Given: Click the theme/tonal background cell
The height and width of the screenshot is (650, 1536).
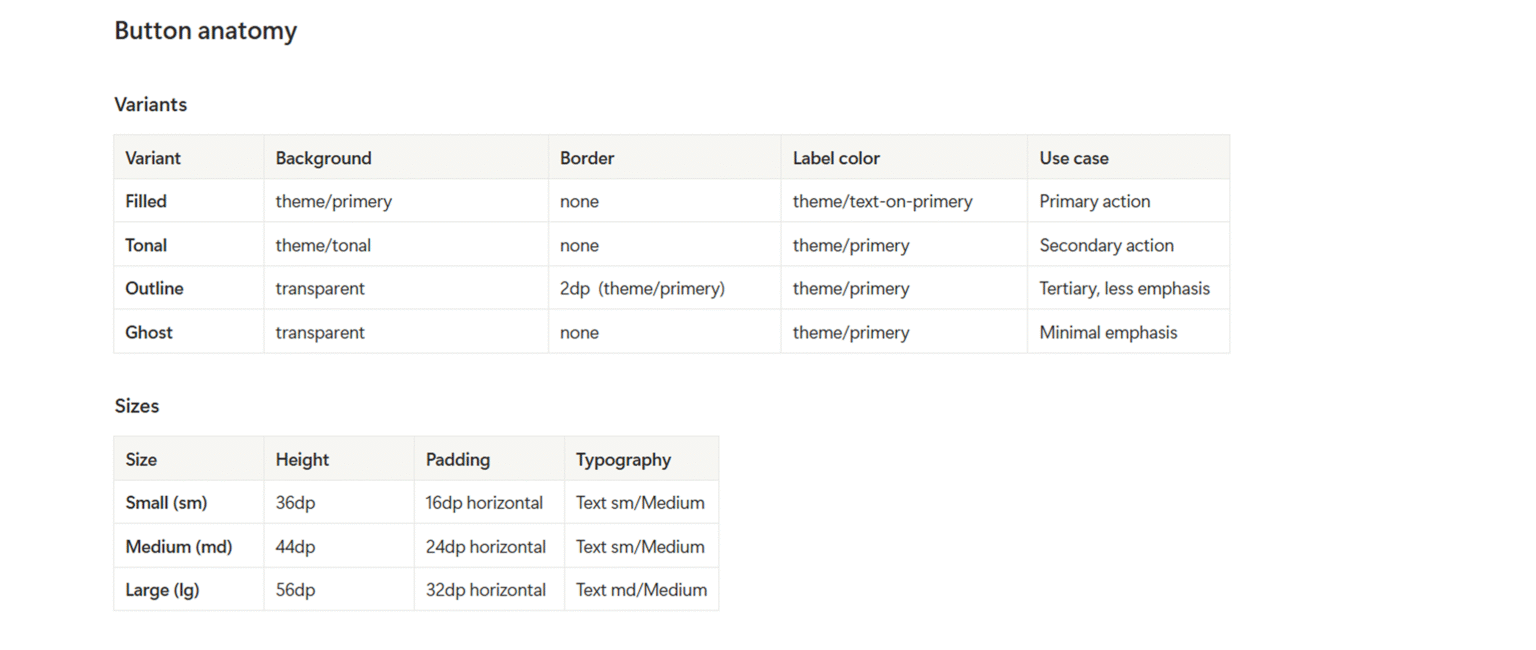Looking at the screenshot, I should (322, 245).
